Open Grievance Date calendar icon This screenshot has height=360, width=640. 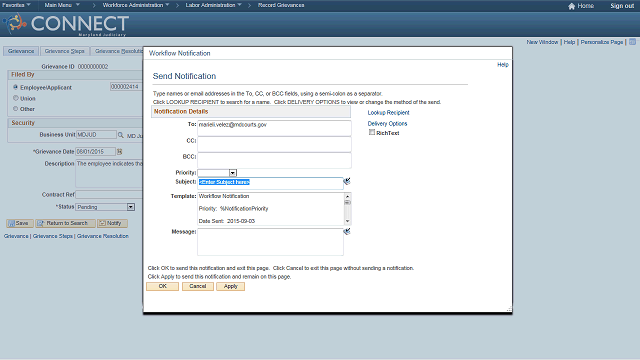pos(120,151)
